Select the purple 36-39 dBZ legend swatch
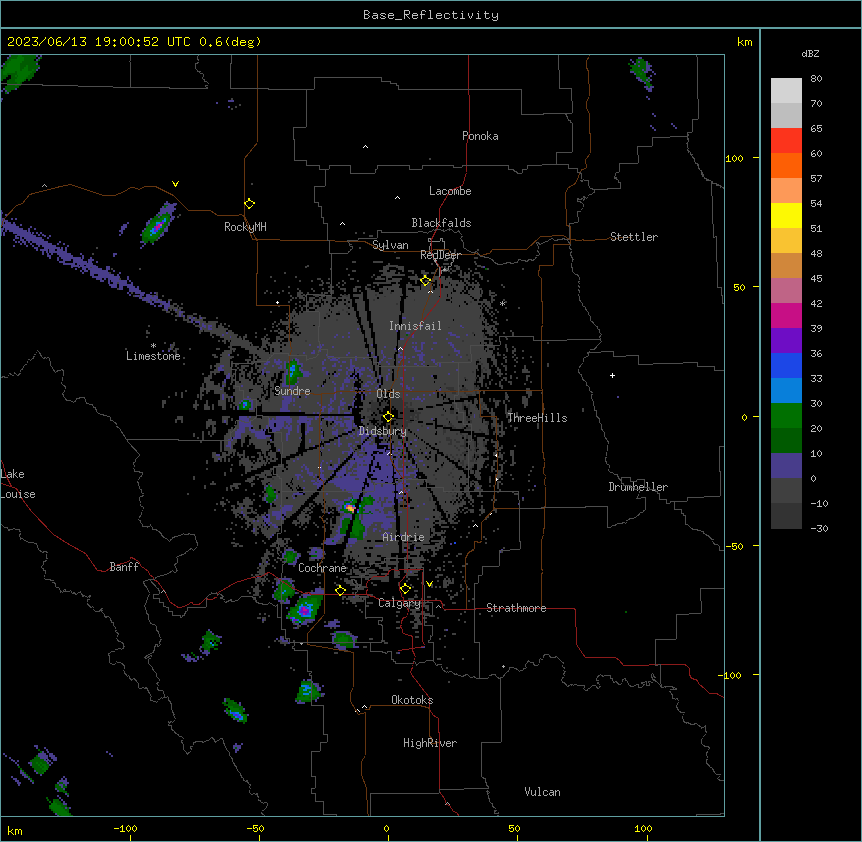 tap(786, 341)
